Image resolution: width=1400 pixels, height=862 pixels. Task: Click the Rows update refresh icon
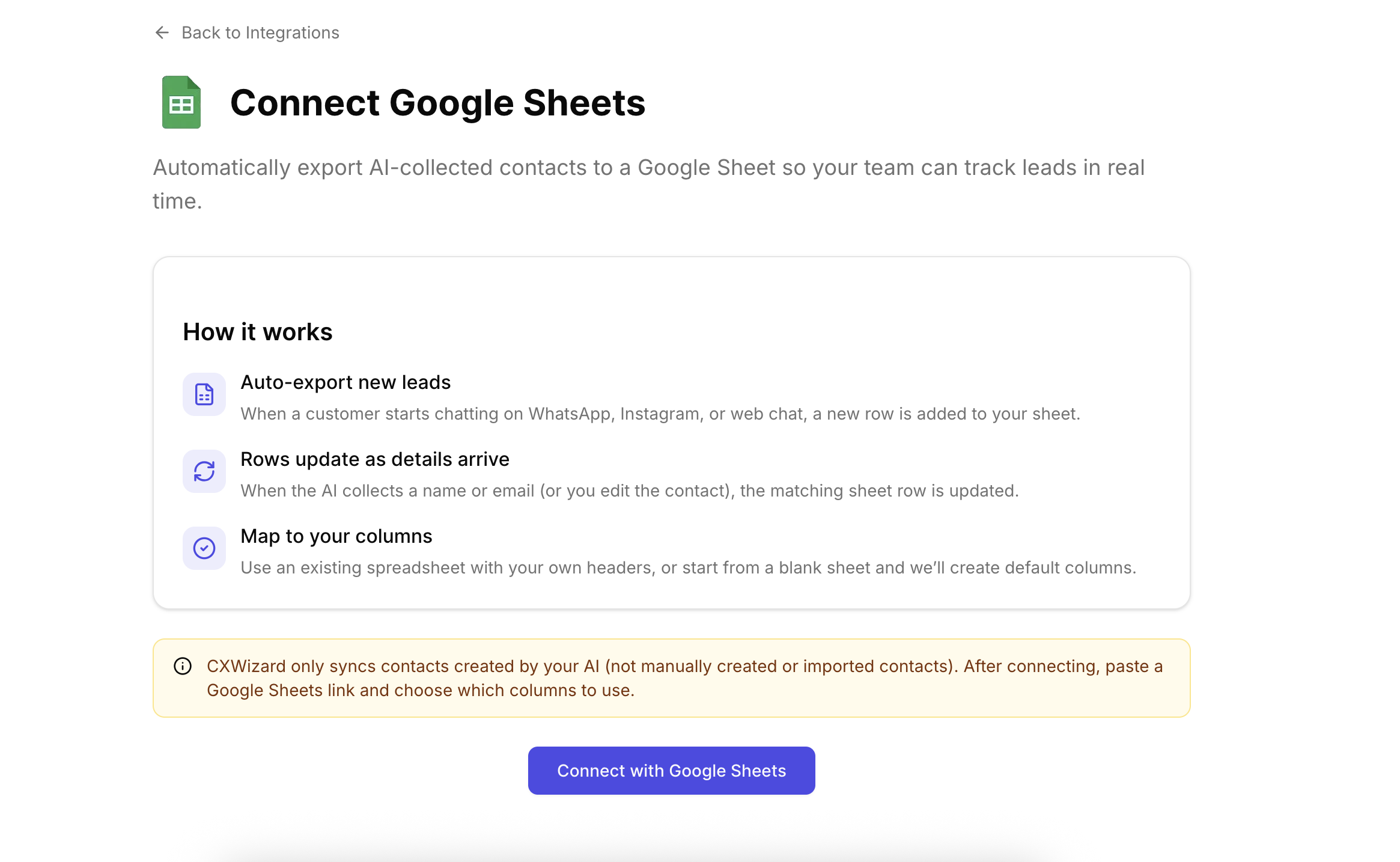click(204, 471)
